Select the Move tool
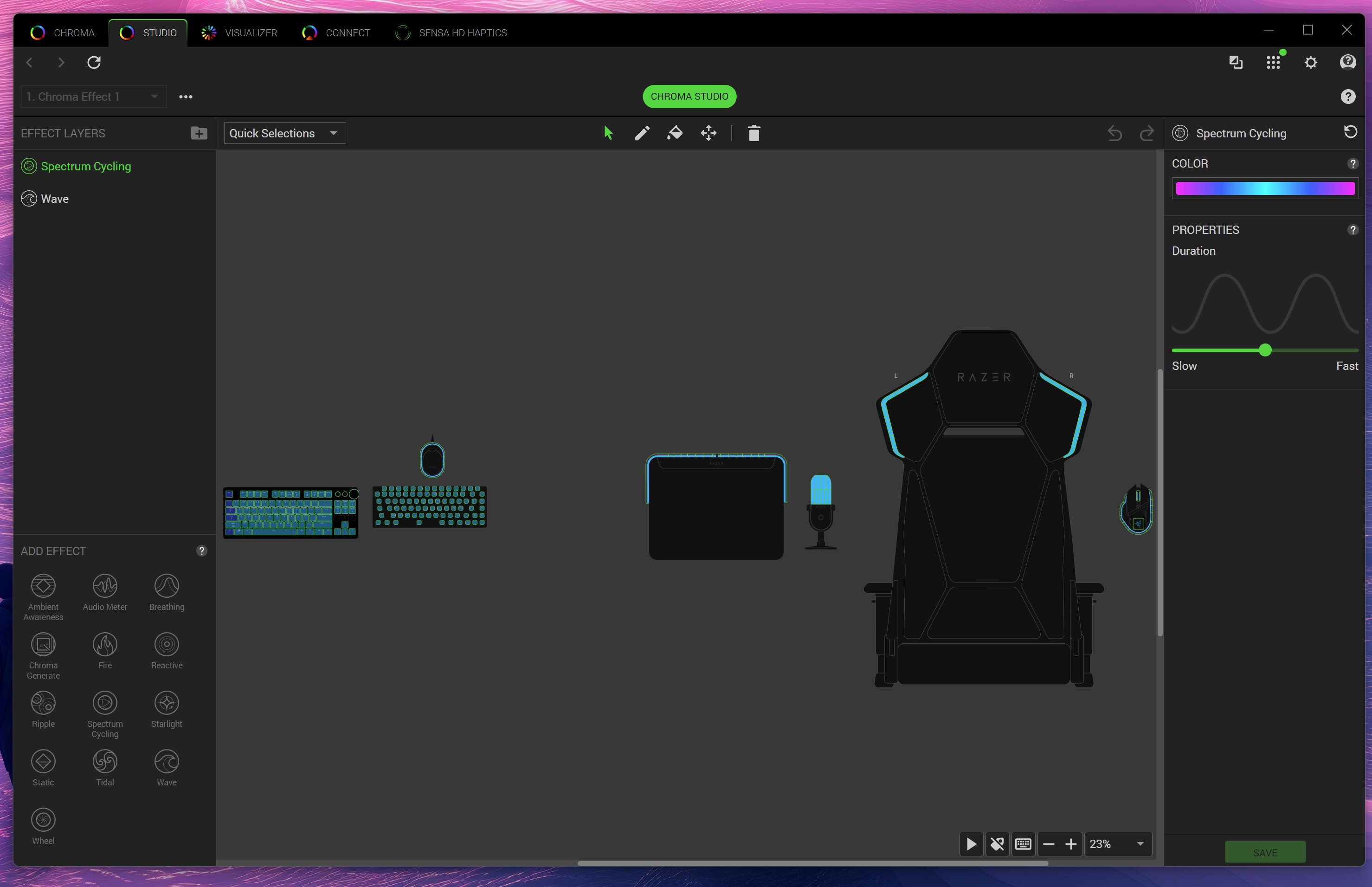The height and width of the screenshot is (887, 1372). pos(709,134)
